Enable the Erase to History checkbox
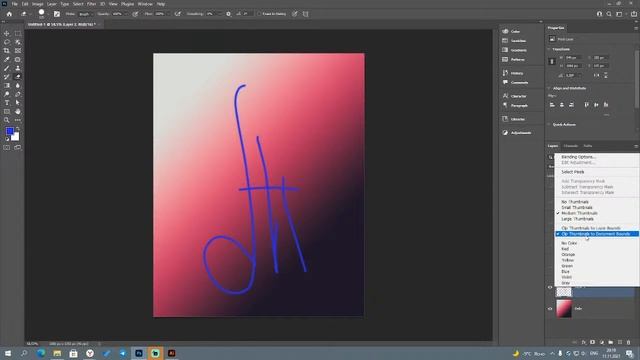The height and width of the screenshot is (360, 640). (x=259, y=14)
